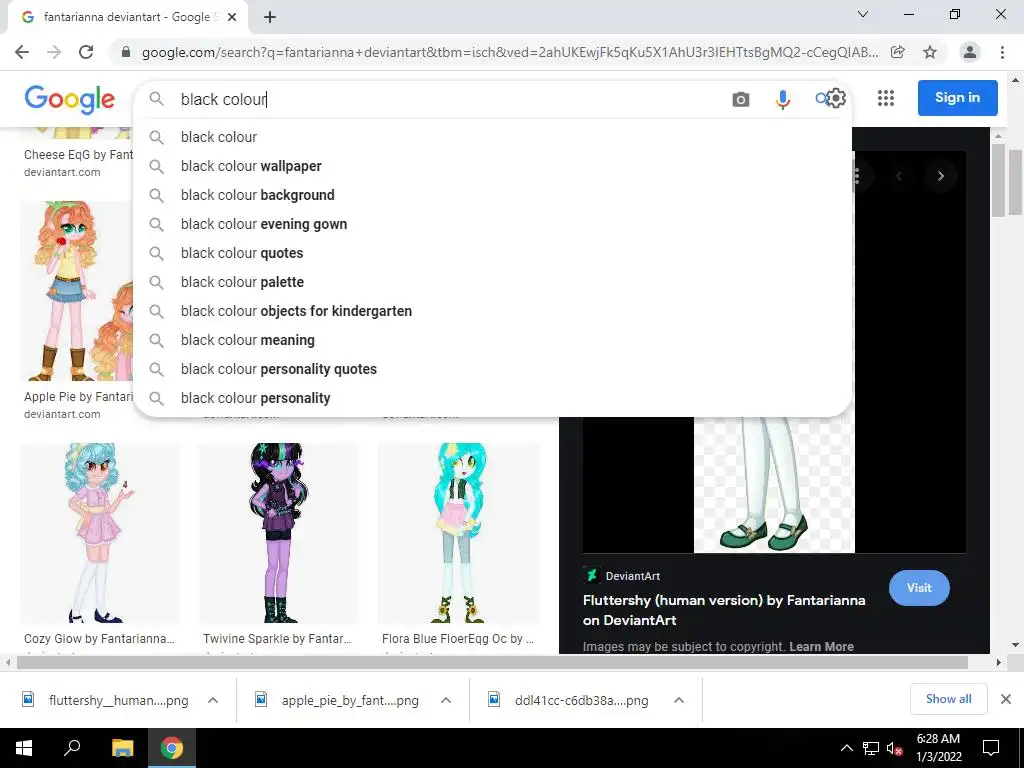Open a new browser tab

pos(270,17)
